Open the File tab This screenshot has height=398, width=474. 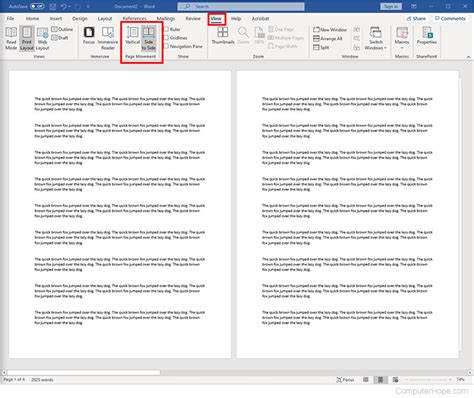tap(10, 19)
